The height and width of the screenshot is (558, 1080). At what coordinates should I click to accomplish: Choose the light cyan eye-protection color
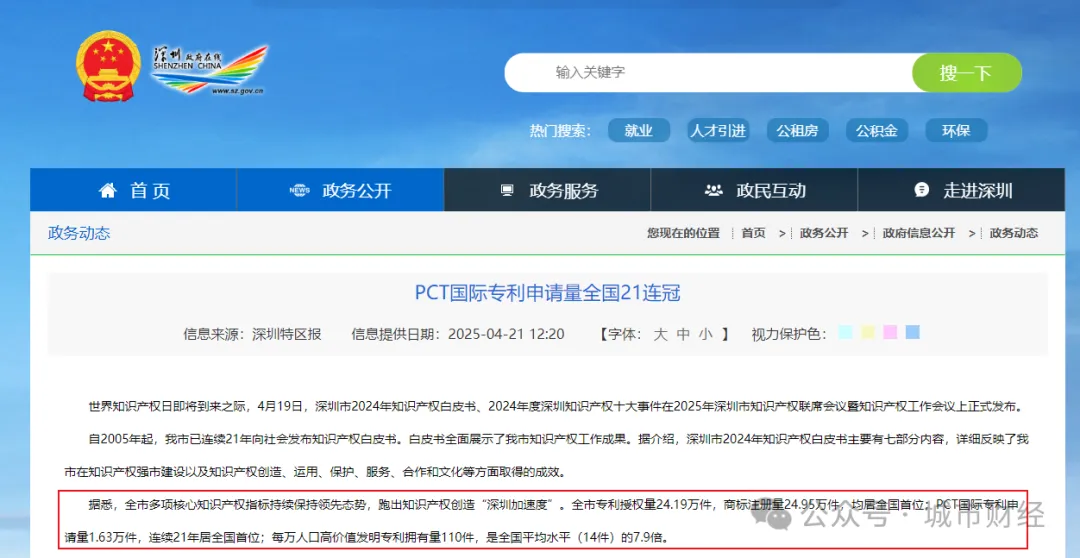tap(846, 332)
